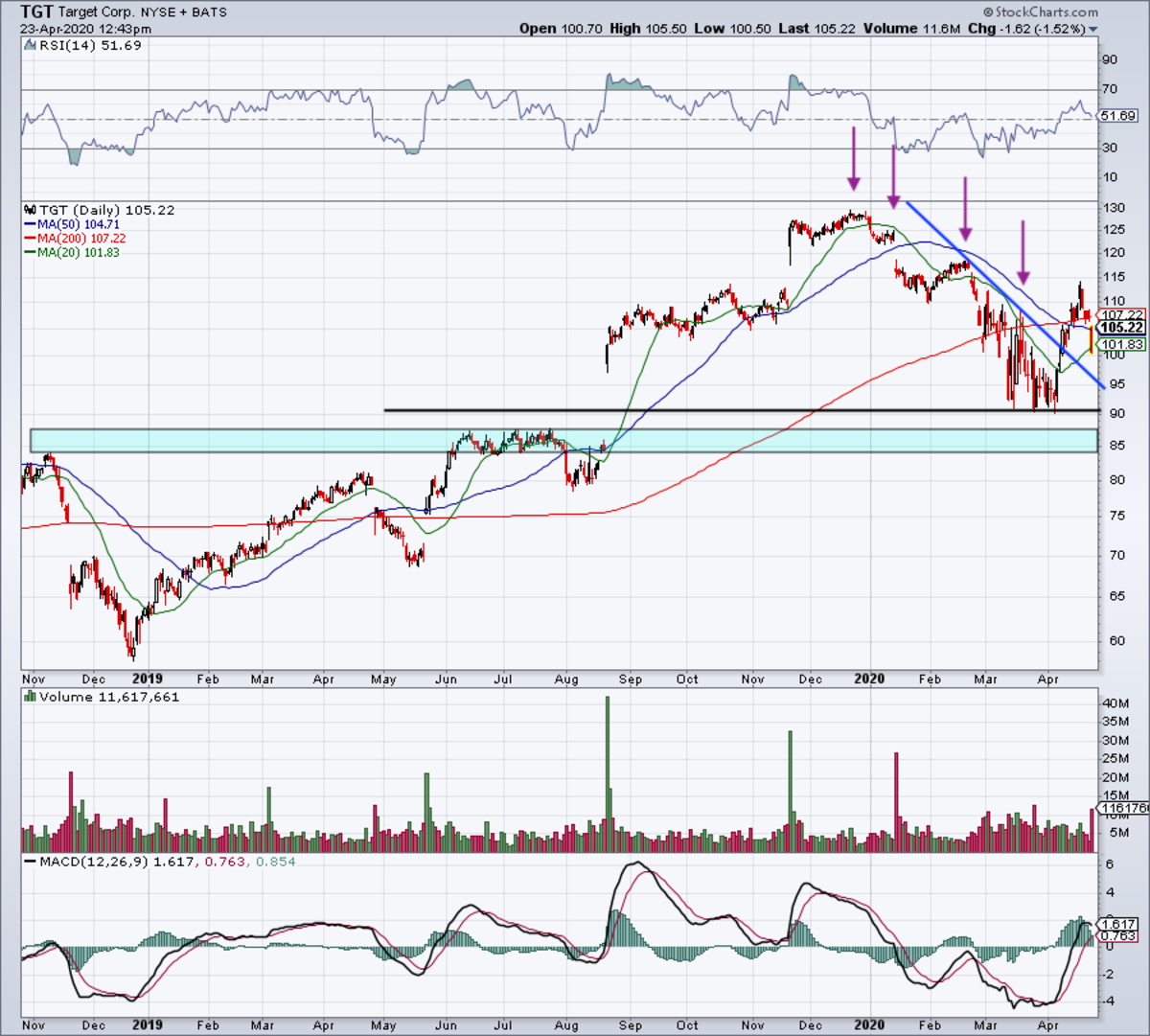Click the 40M volume axis label
Image resolution: width=1150 pixels, height=1036 pixels.
(x=1115, y=703)
